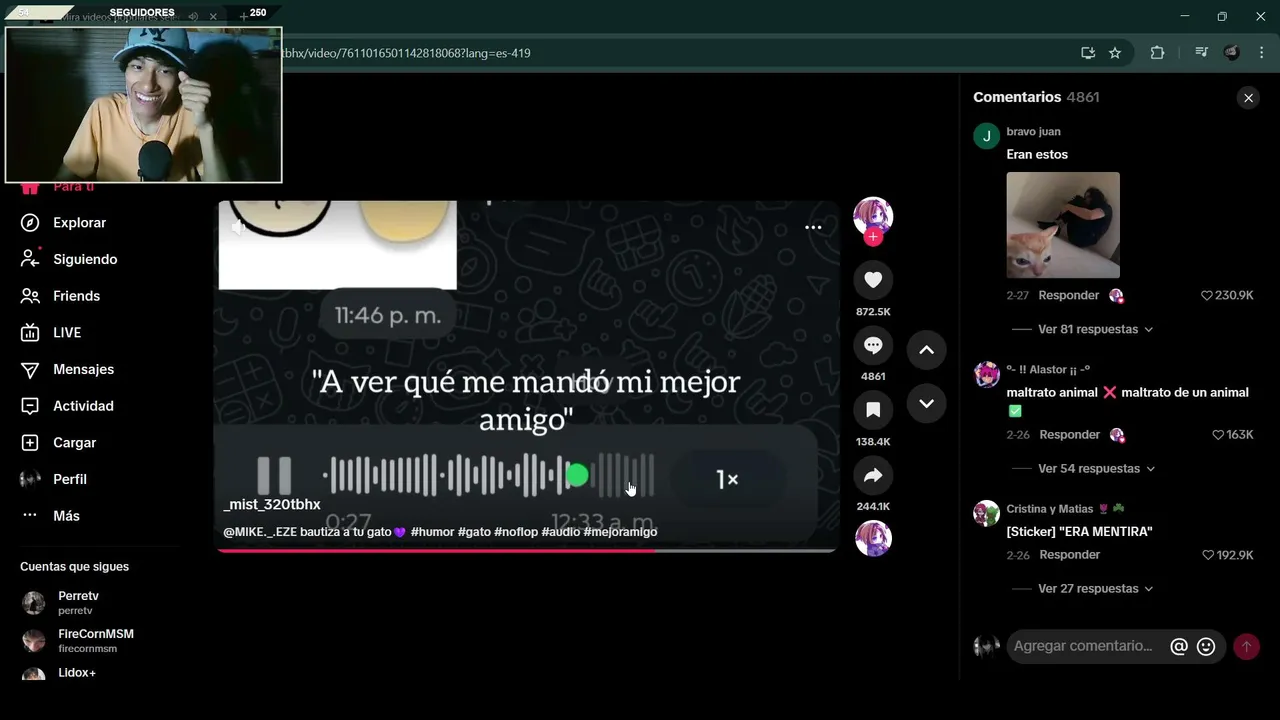Open the _mist_320tbhx username link
This screenshot has width=1280, height=720.
[x=272, y=505]
